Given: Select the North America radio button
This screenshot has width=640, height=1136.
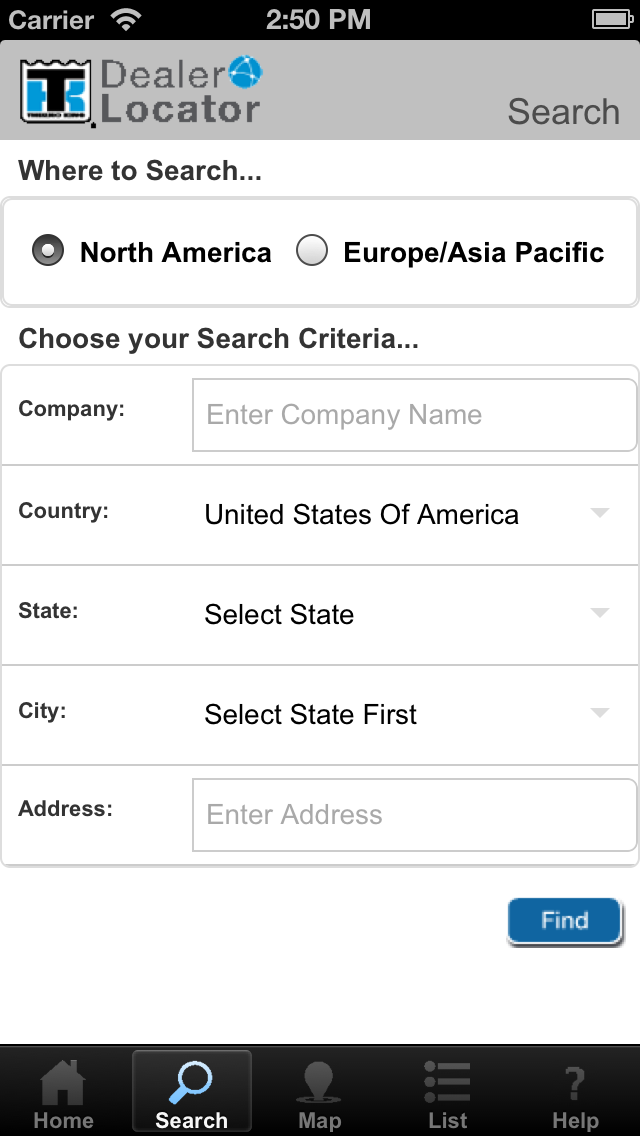Looking at the screenshot, I should [48, 251].
